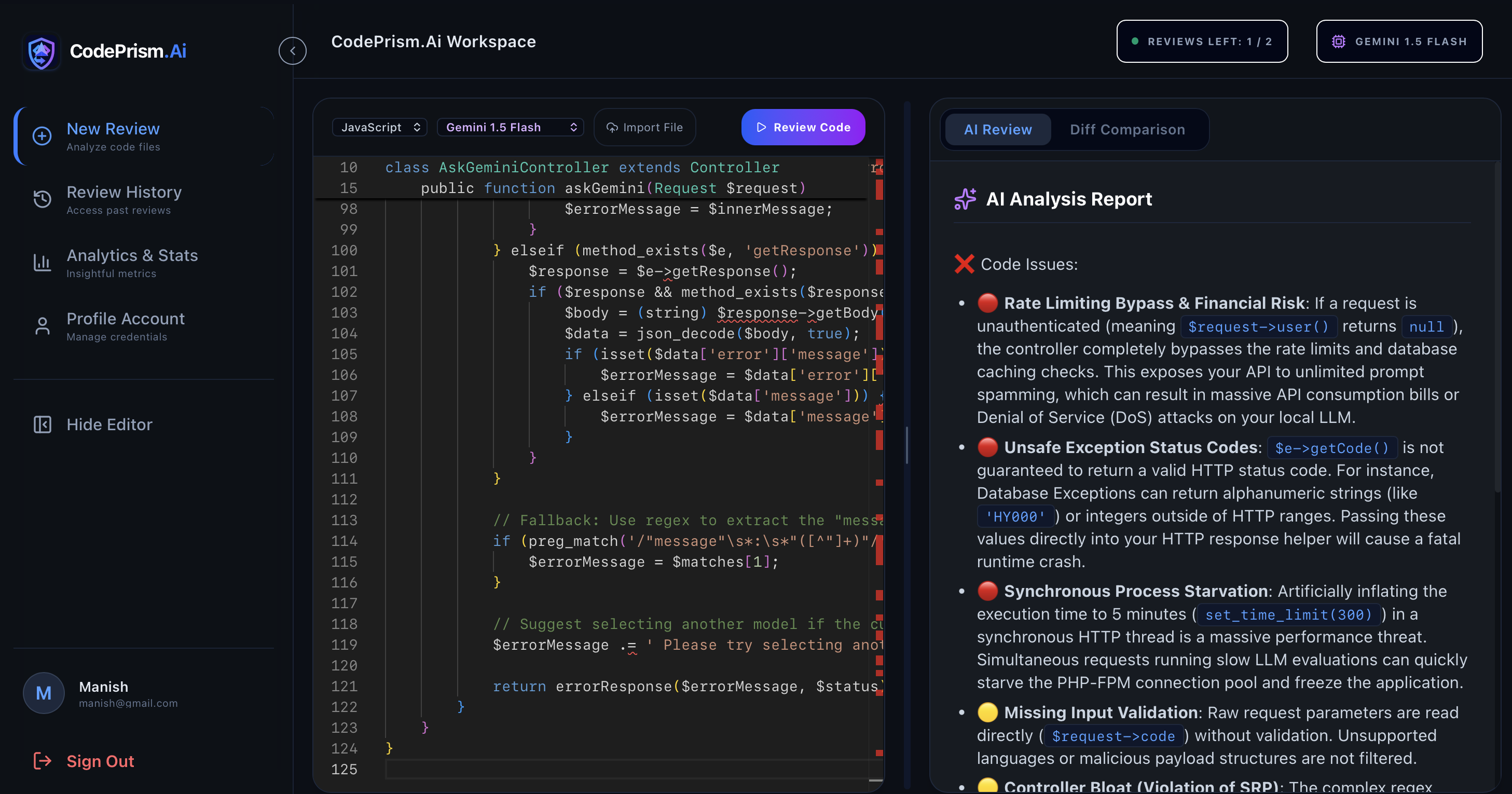Click the yellow circle by Missing Input Validation
The image size is (1512, 794).
pos(987,713)
